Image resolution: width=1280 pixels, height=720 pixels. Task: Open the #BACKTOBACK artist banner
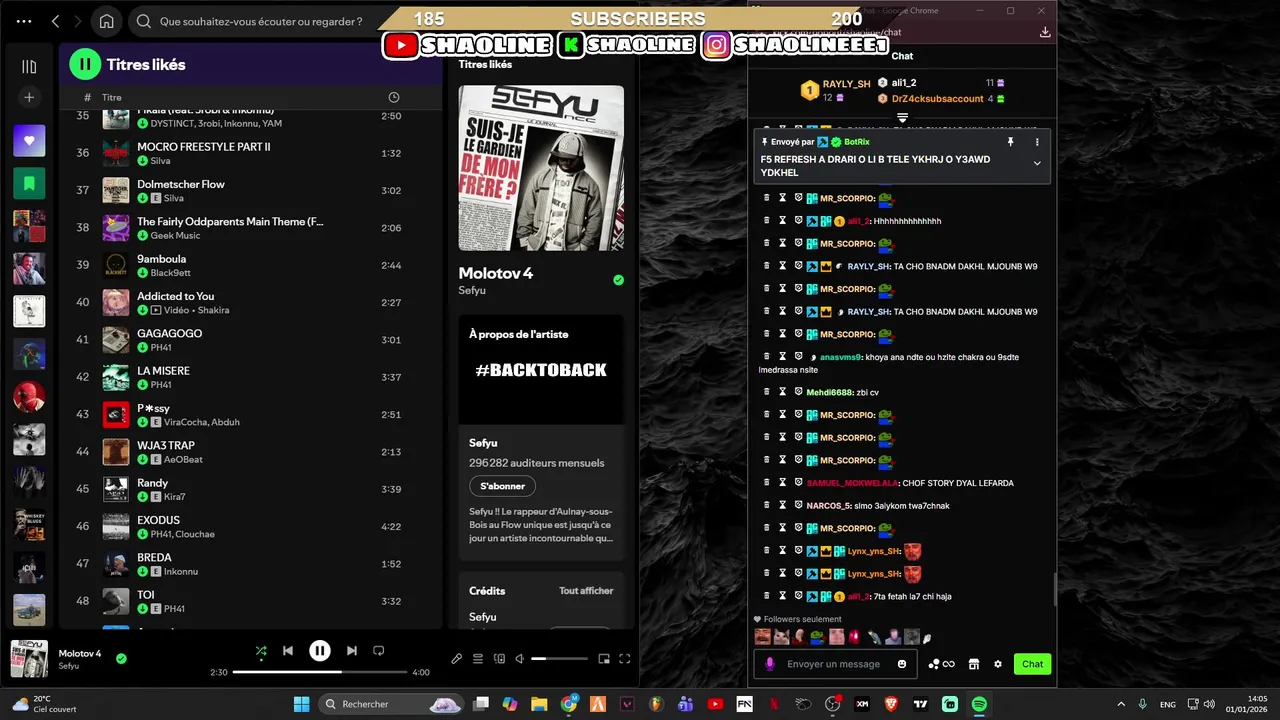click(x=541, y=370)
